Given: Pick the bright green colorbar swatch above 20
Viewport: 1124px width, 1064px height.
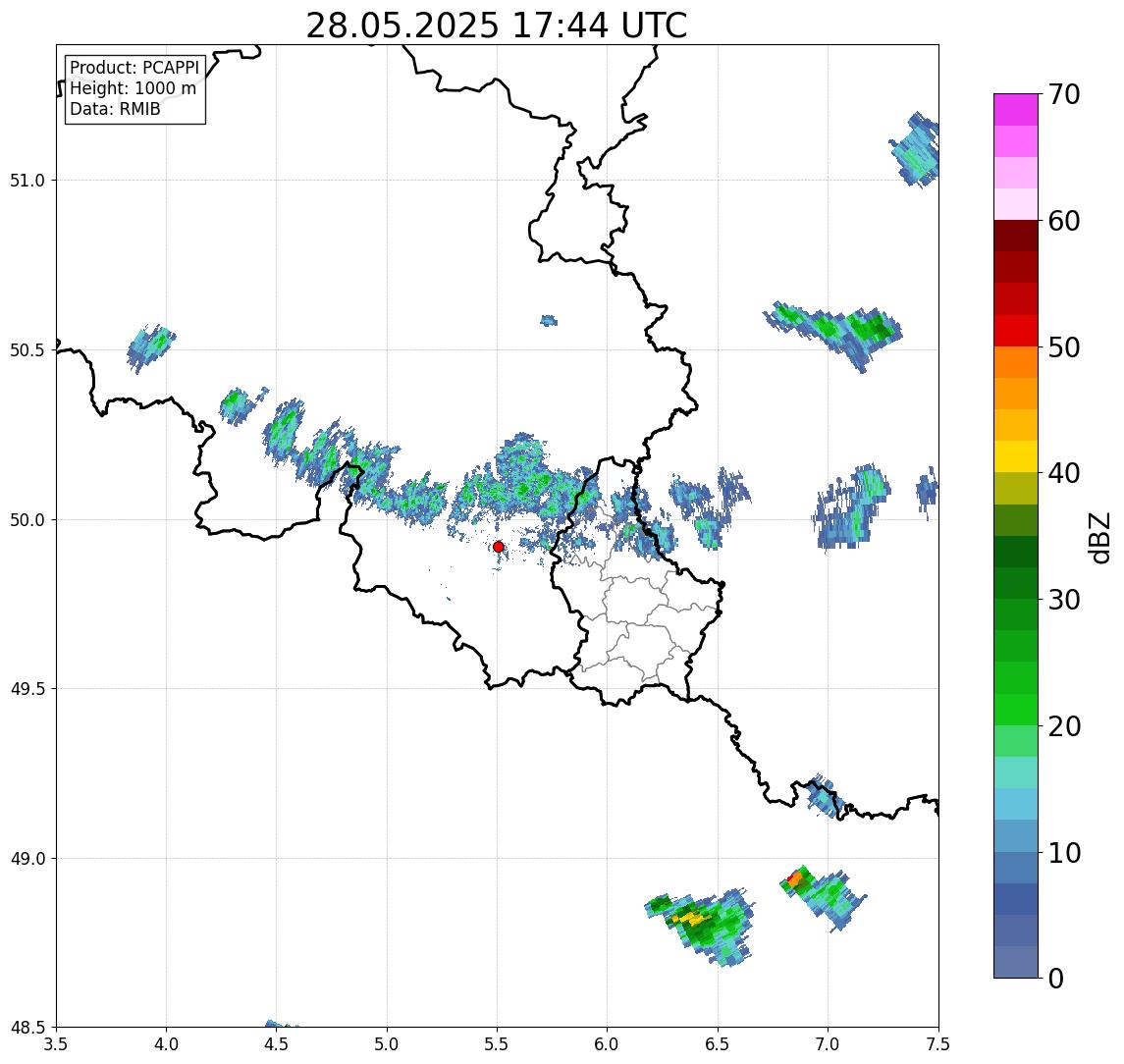Looking at the screenshot, I should (1016, 709).
